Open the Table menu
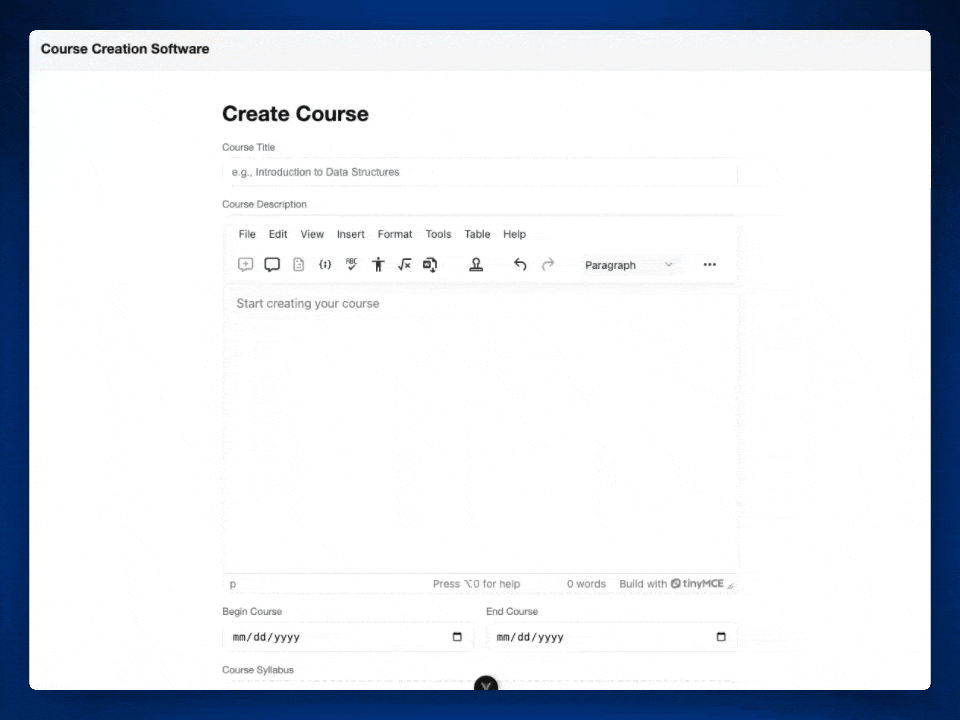The width and height of the screenshot is (960, 720). pos(477,234)
